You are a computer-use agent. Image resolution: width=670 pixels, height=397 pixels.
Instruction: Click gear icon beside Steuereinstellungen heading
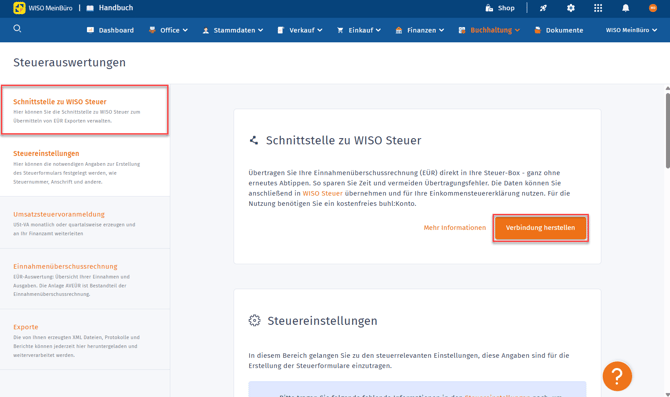coord(255,321)
